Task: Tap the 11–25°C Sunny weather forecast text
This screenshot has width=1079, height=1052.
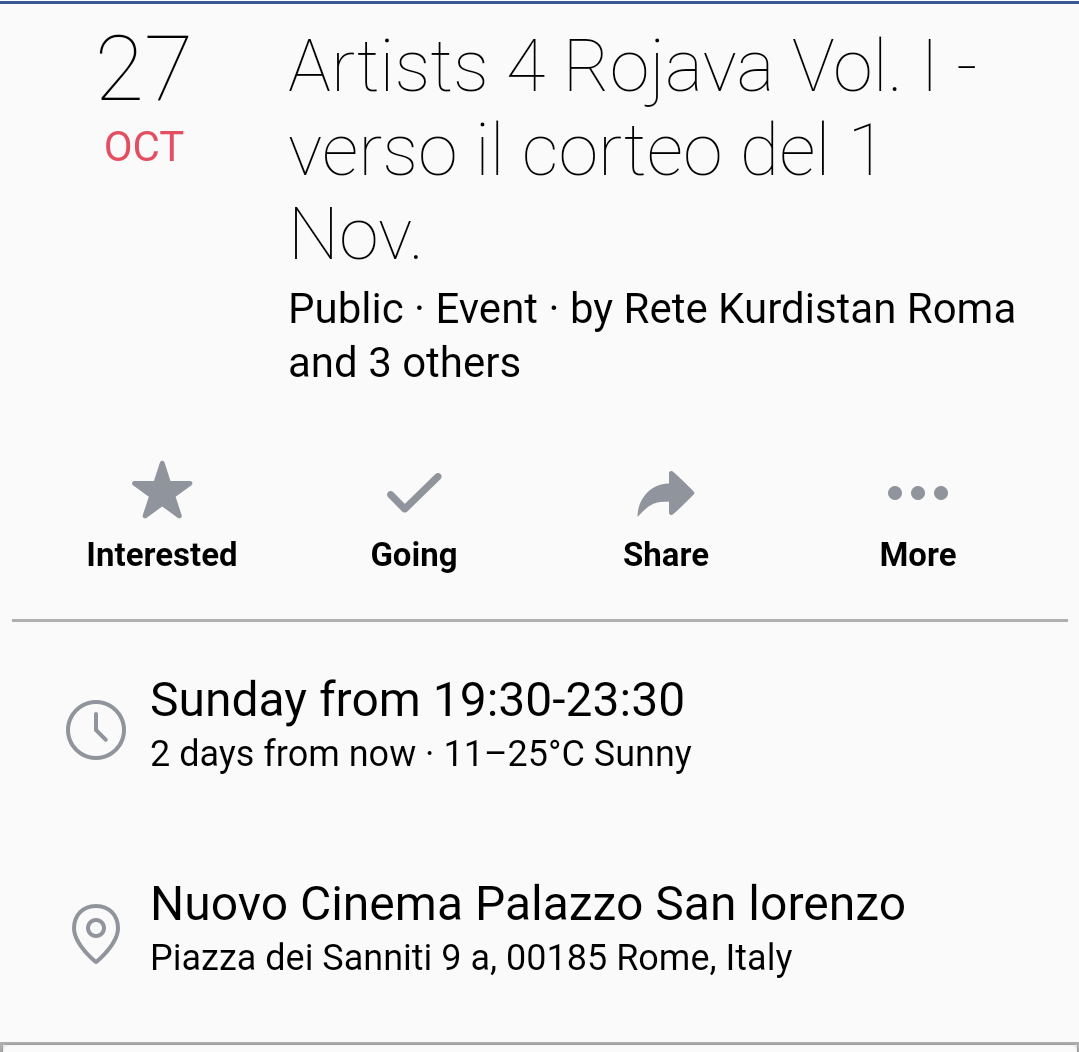Action: click(568, 754)
